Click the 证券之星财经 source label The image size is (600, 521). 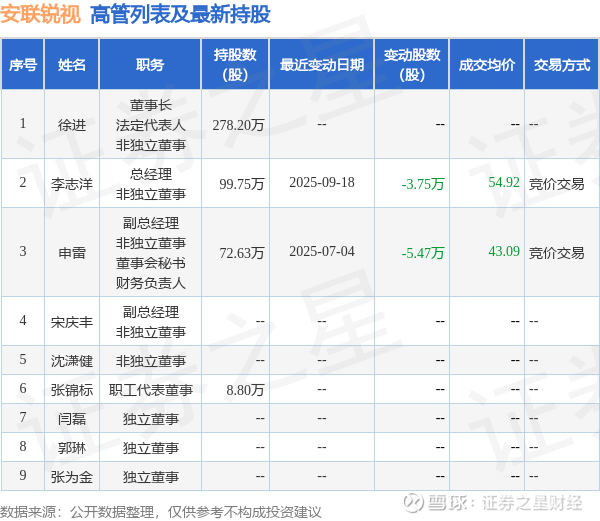coord(532,503)
